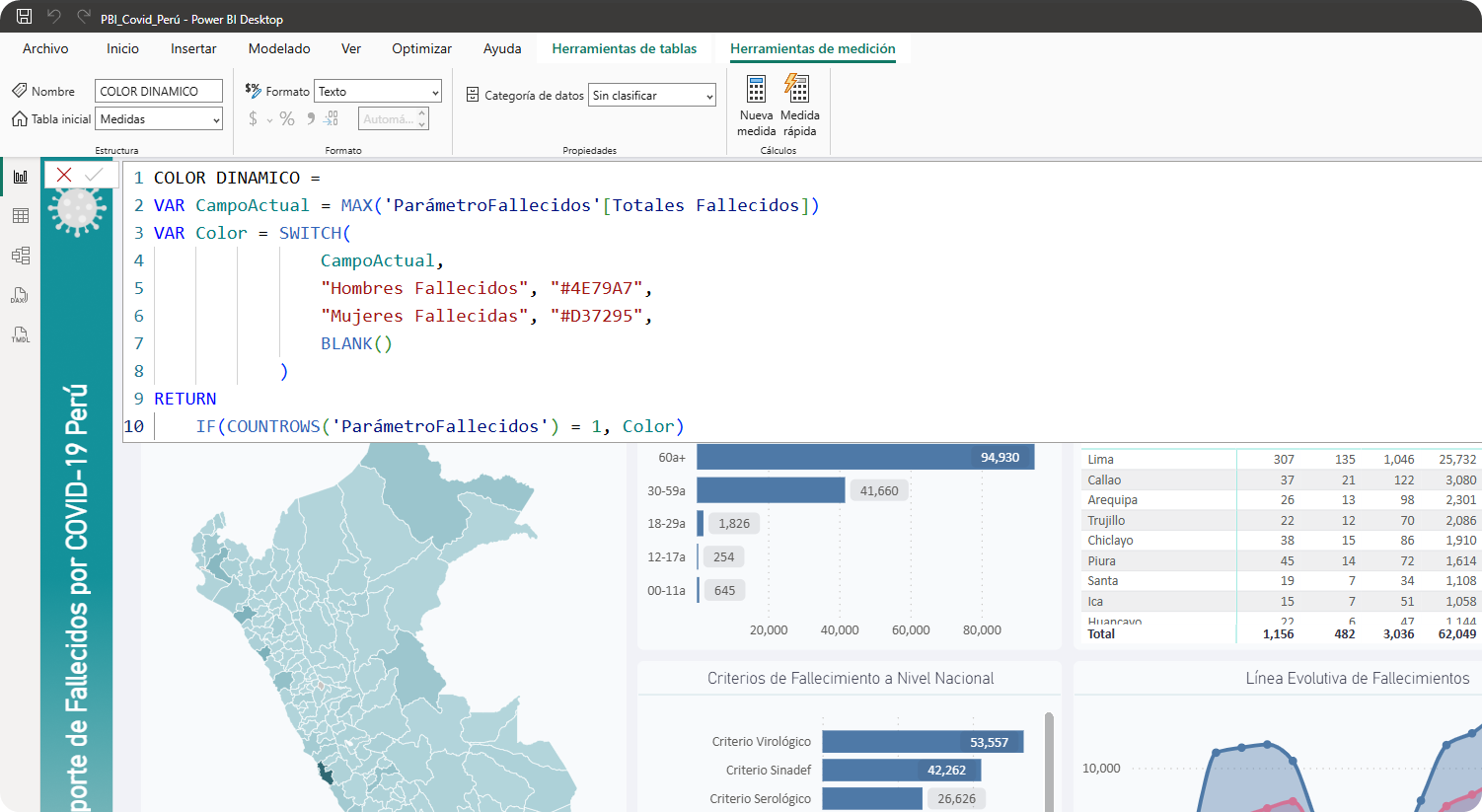Switch to Herramientas de tablas tab
This screenshot has height=812, width=1482.
(x=624, y=48)
